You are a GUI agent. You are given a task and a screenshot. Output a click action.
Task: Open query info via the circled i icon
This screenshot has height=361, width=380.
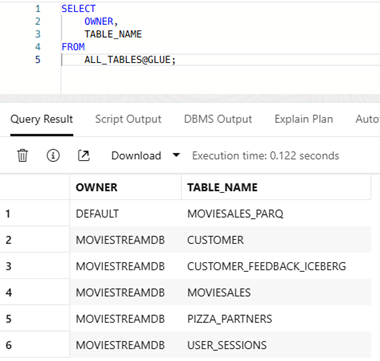click(53, 155)
